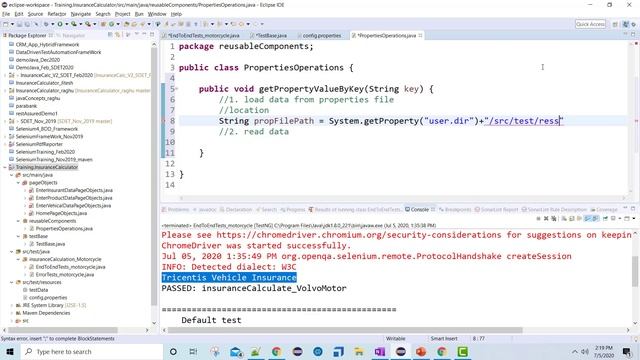Open File Explorer from taskbar

[359, 351]
